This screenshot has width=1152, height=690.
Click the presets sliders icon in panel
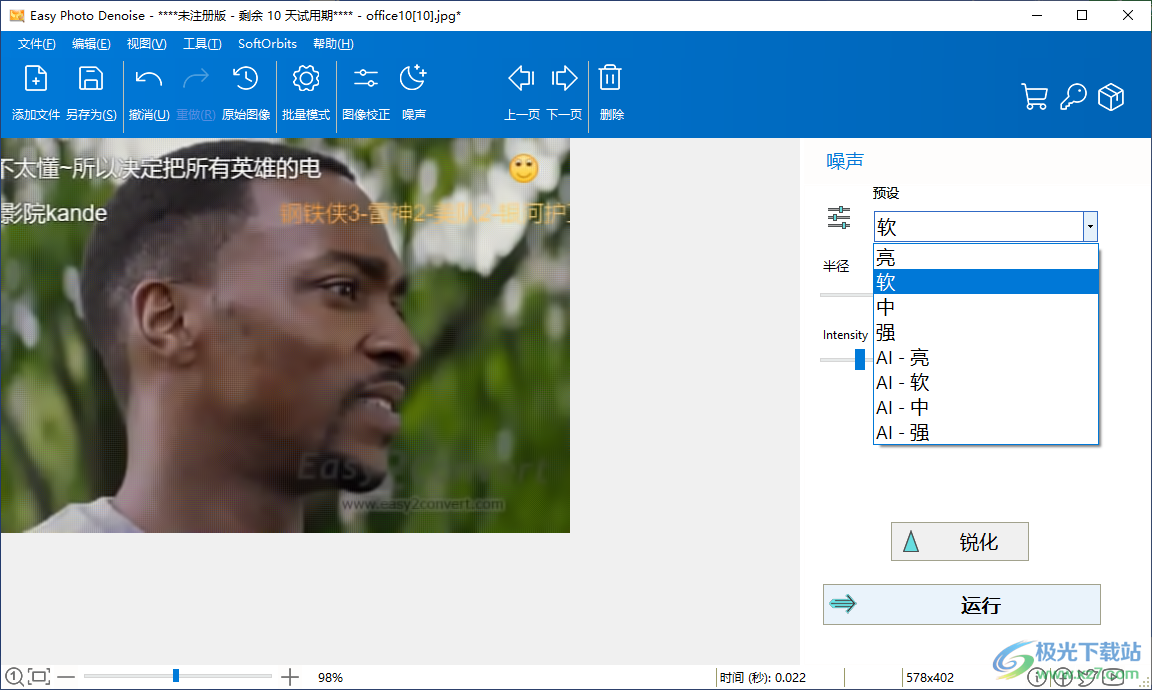(838, 218)
